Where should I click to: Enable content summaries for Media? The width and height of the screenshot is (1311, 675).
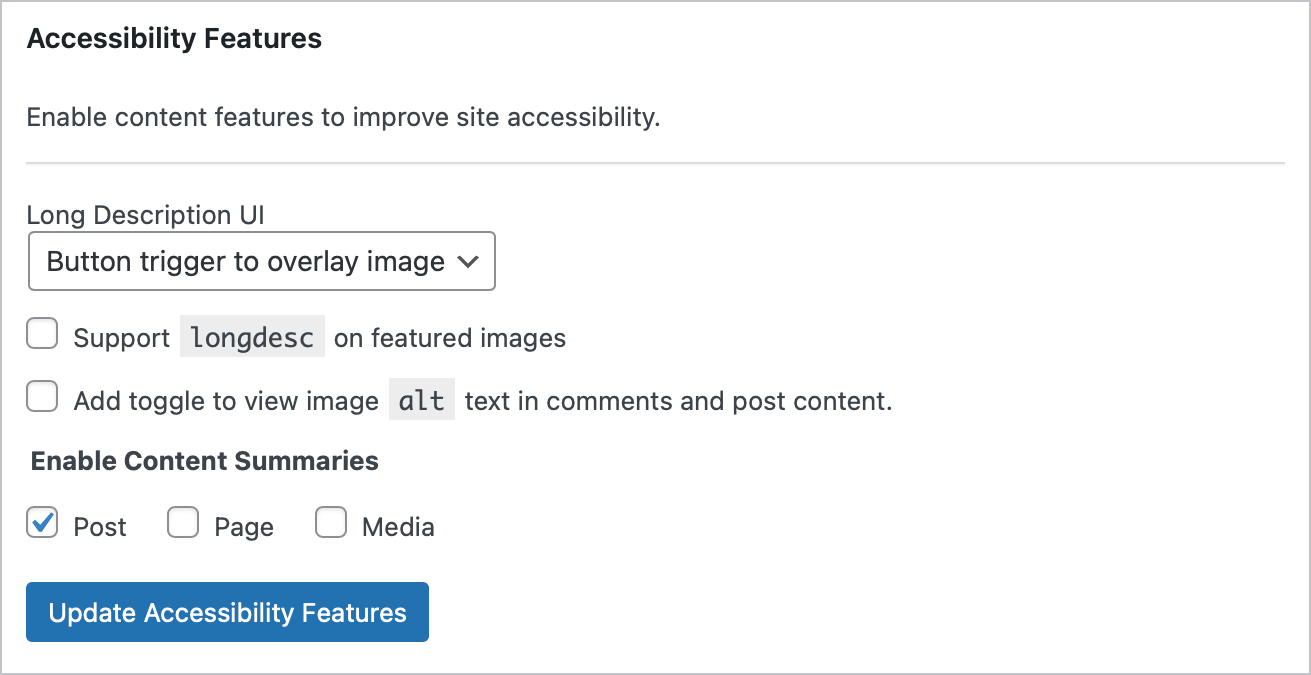331,523
